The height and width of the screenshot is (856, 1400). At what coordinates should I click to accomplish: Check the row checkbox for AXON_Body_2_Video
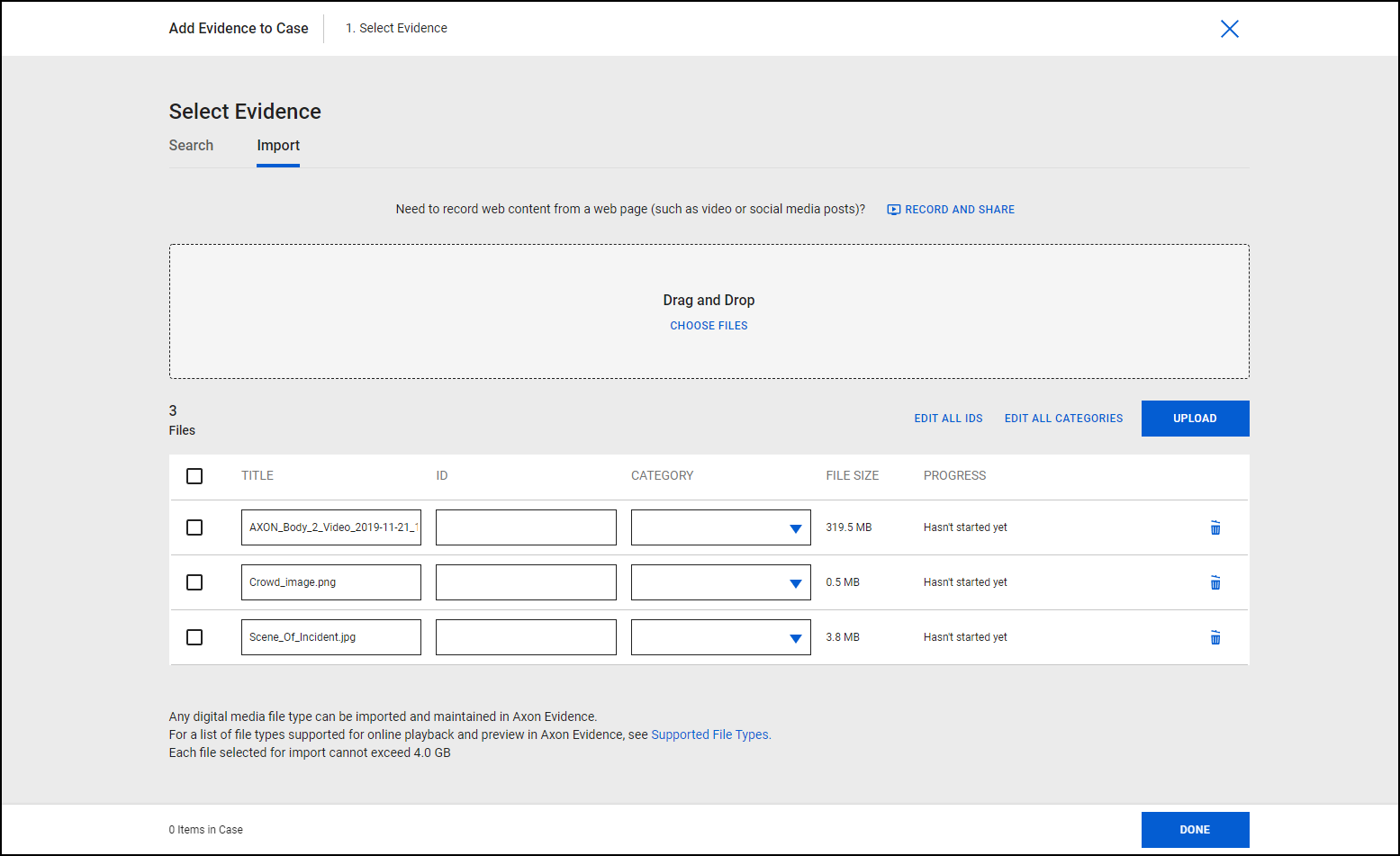point(194,527)
